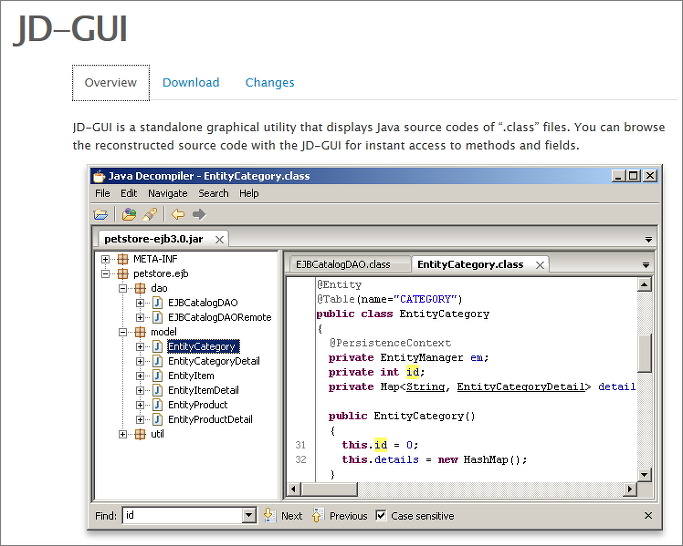Click the Open File folder toolbar icon
683x546 pixels.
point(101,214)
